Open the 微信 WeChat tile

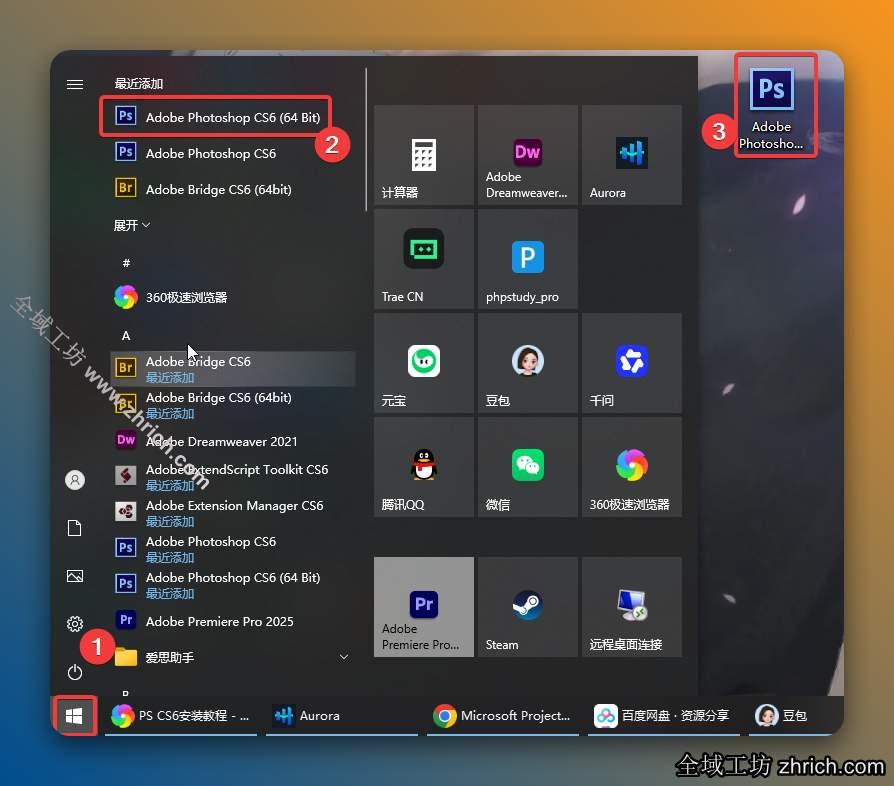click(527, 467)
